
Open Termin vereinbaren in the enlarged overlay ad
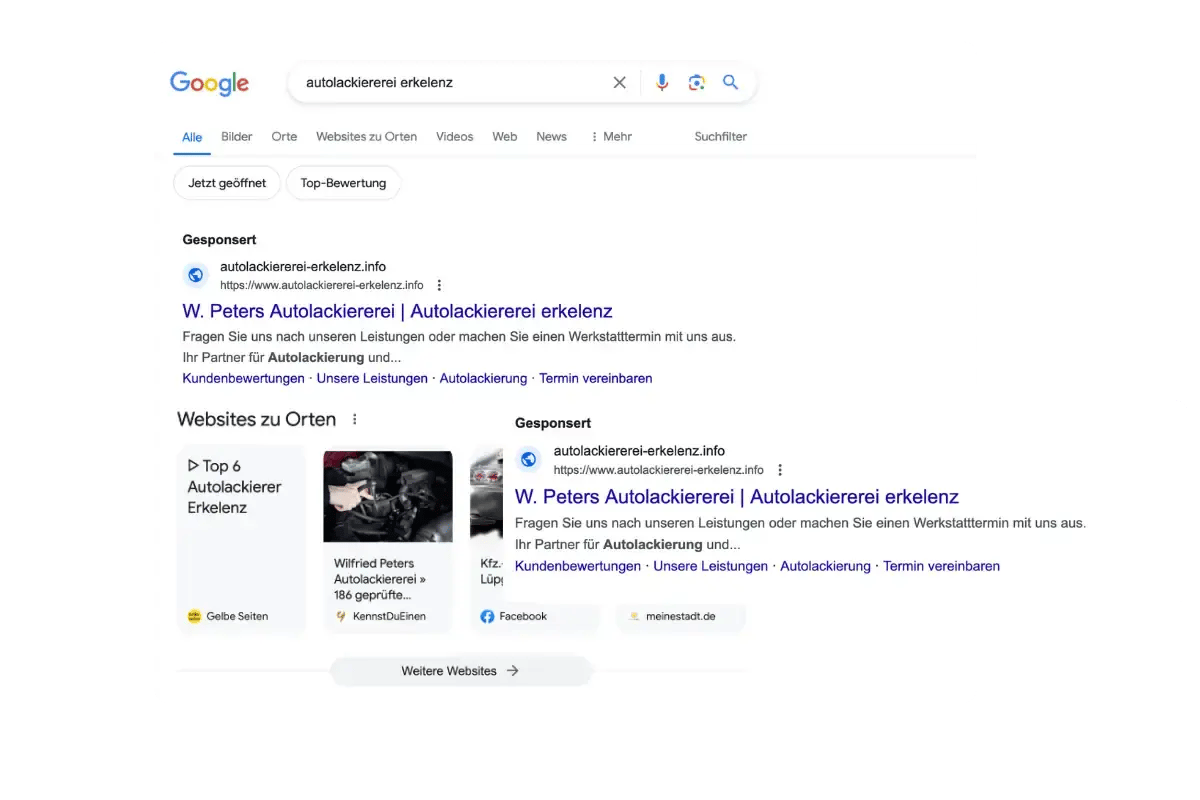[x=942, y=566]
